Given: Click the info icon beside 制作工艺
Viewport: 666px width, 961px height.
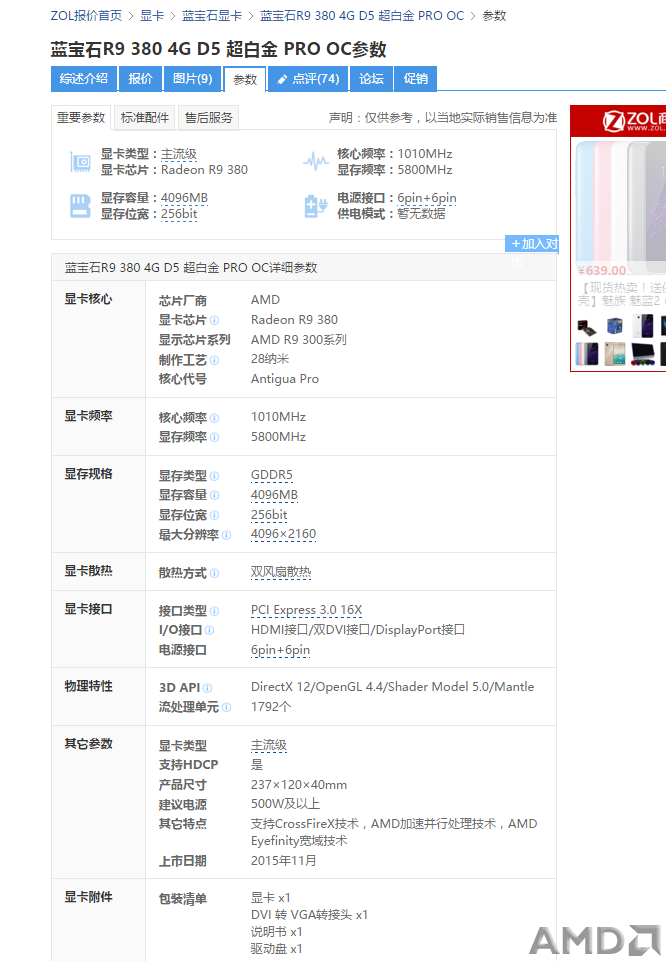Looking at the screenshot, I should 214,360.
